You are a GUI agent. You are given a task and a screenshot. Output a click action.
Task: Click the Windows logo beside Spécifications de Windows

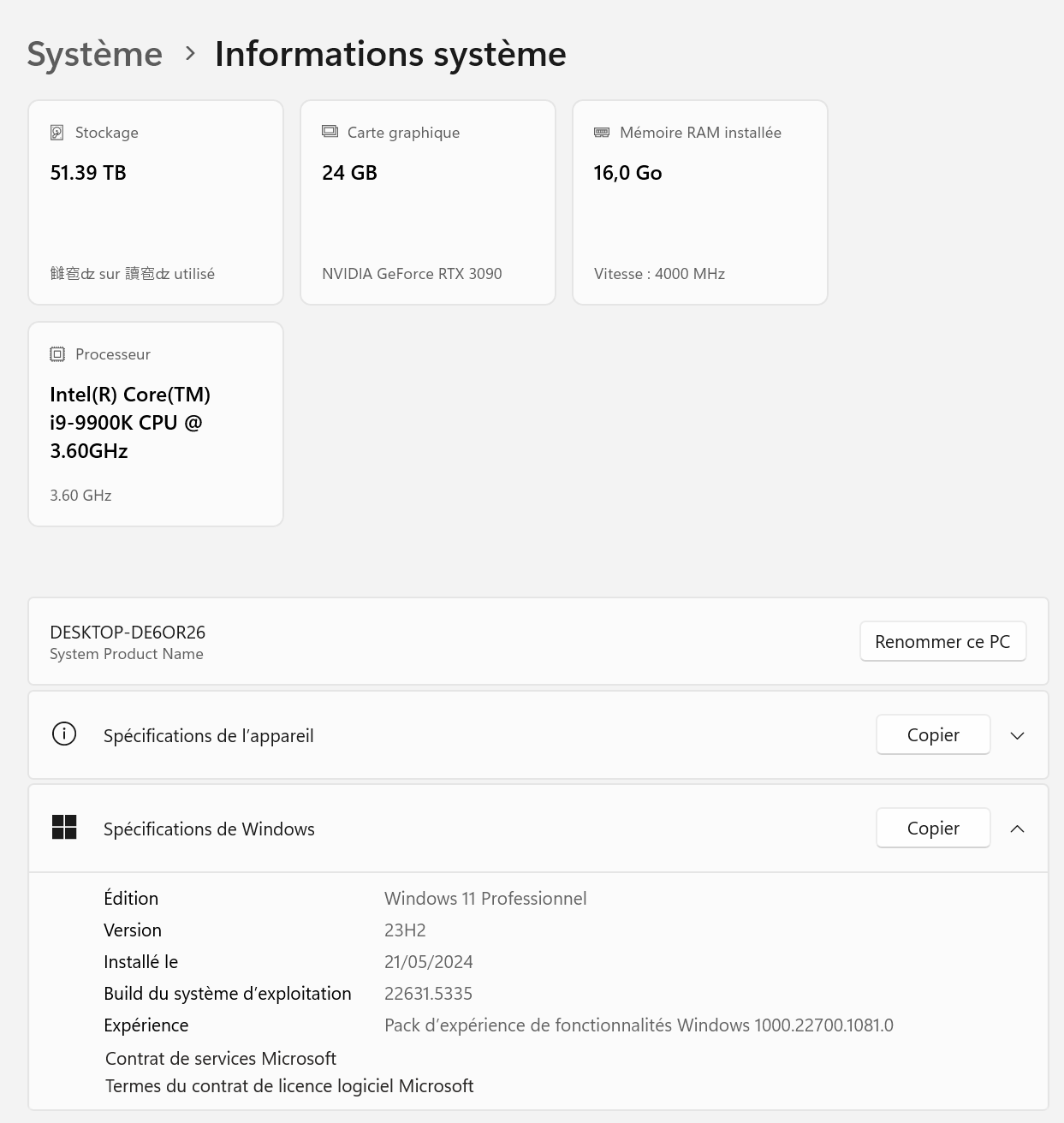pyautogui.click(x=64, y=828)
